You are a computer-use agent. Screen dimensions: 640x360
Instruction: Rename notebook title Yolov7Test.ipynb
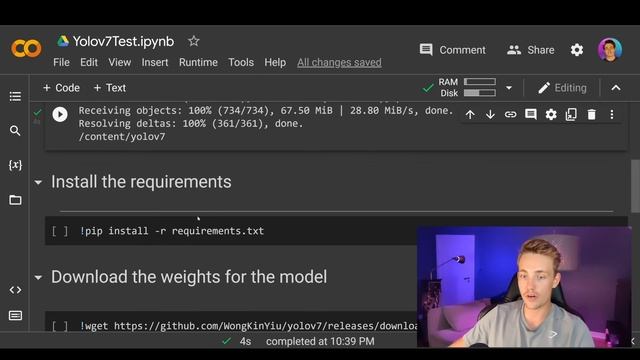(123, 41)
